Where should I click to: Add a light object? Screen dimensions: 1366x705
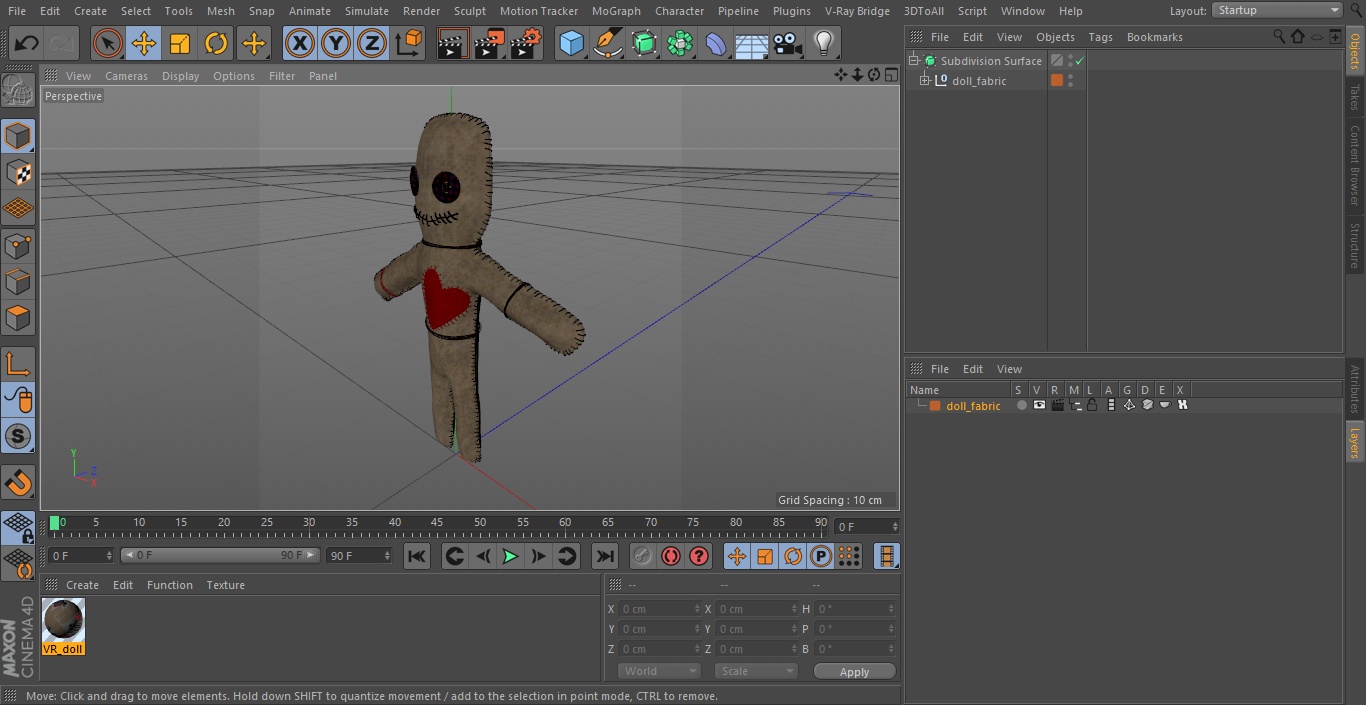pyautogui.click(x=823, y=43)
